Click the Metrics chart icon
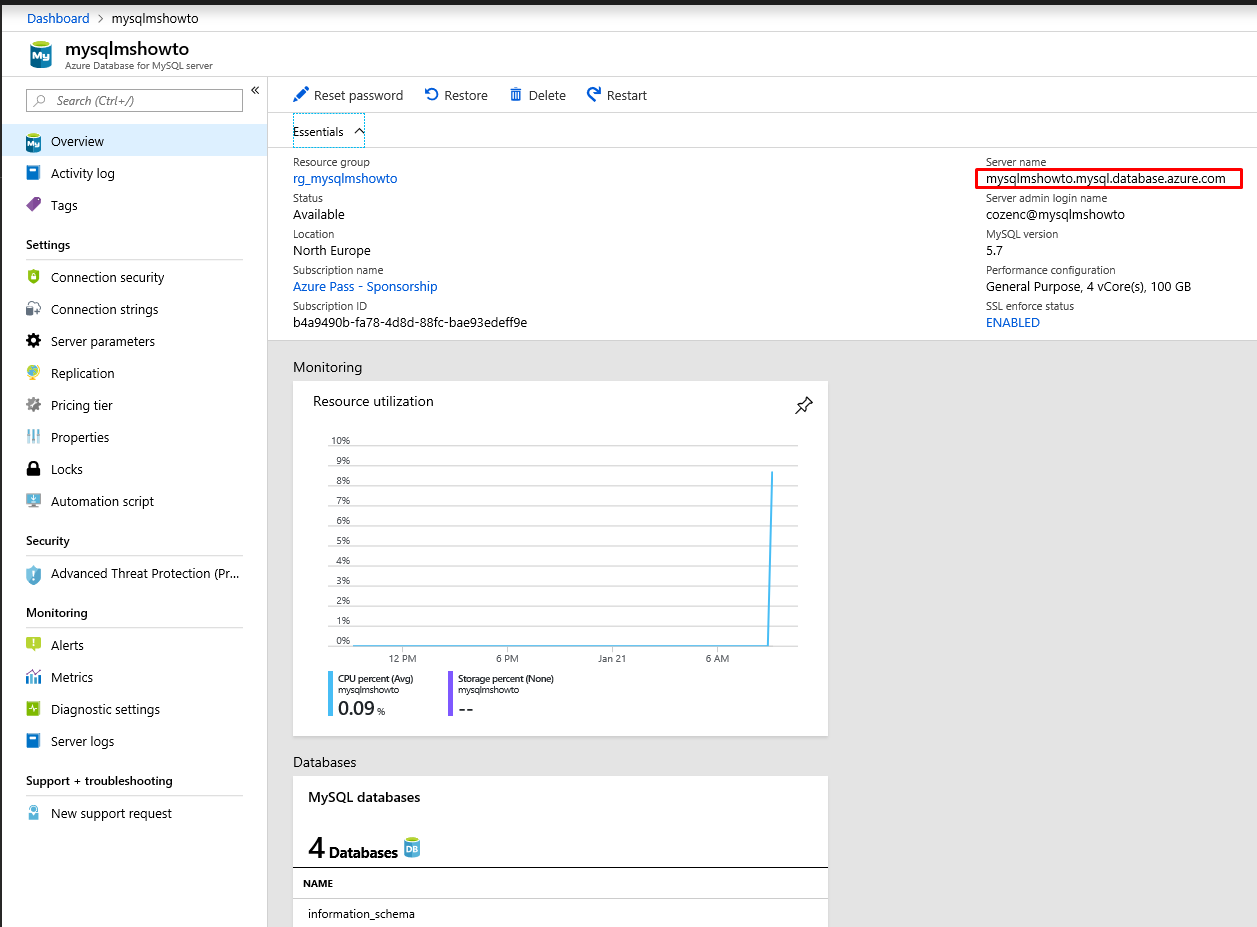The image size is (1257, 927). 34,677
